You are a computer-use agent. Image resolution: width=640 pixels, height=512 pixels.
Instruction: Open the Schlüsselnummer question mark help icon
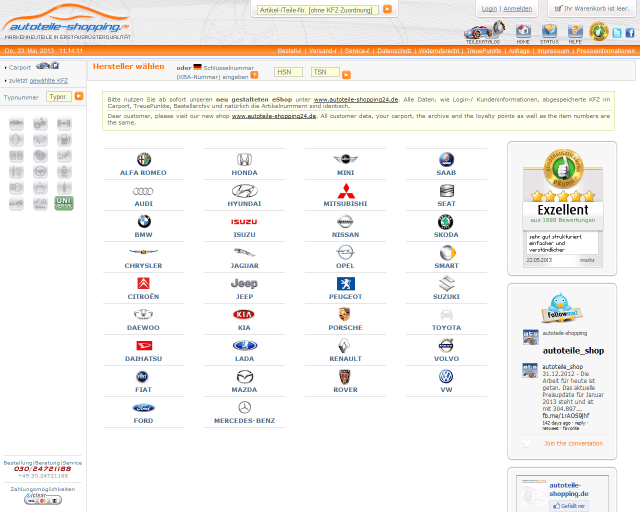click(254, 75)
